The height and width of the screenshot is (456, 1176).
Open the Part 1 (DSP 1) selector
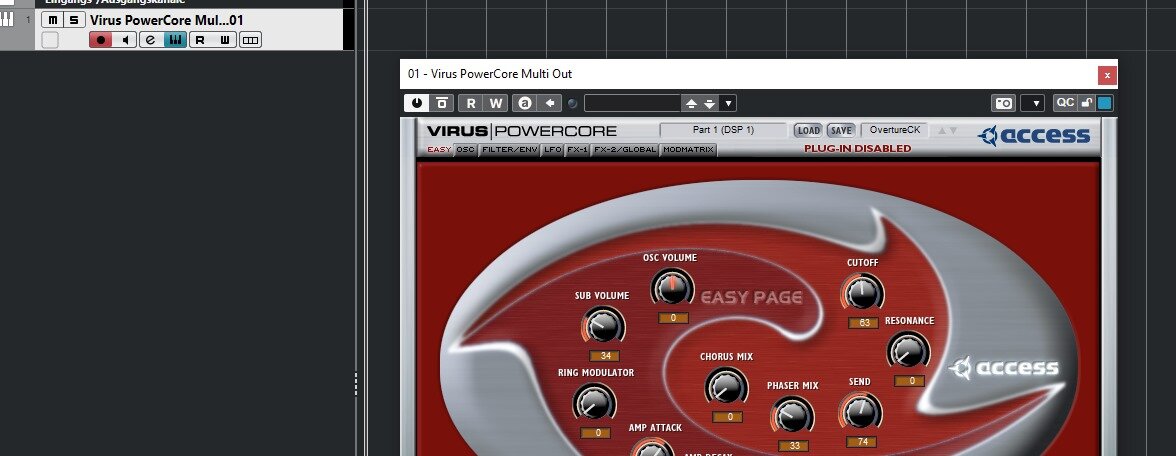723,130
